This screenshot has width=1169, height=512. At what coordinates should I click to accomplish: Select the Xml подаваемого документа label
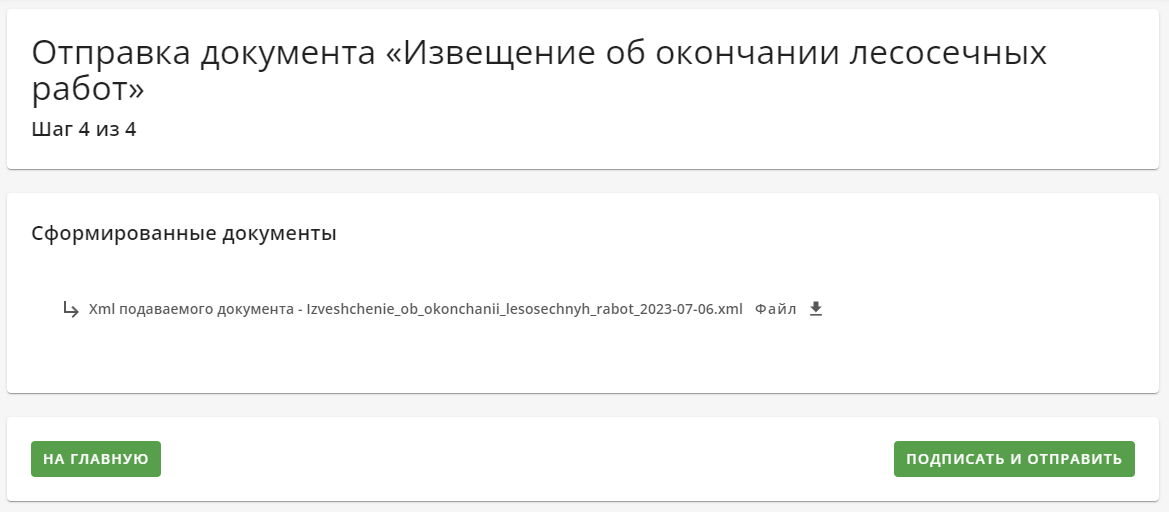[x=190, y=309]
